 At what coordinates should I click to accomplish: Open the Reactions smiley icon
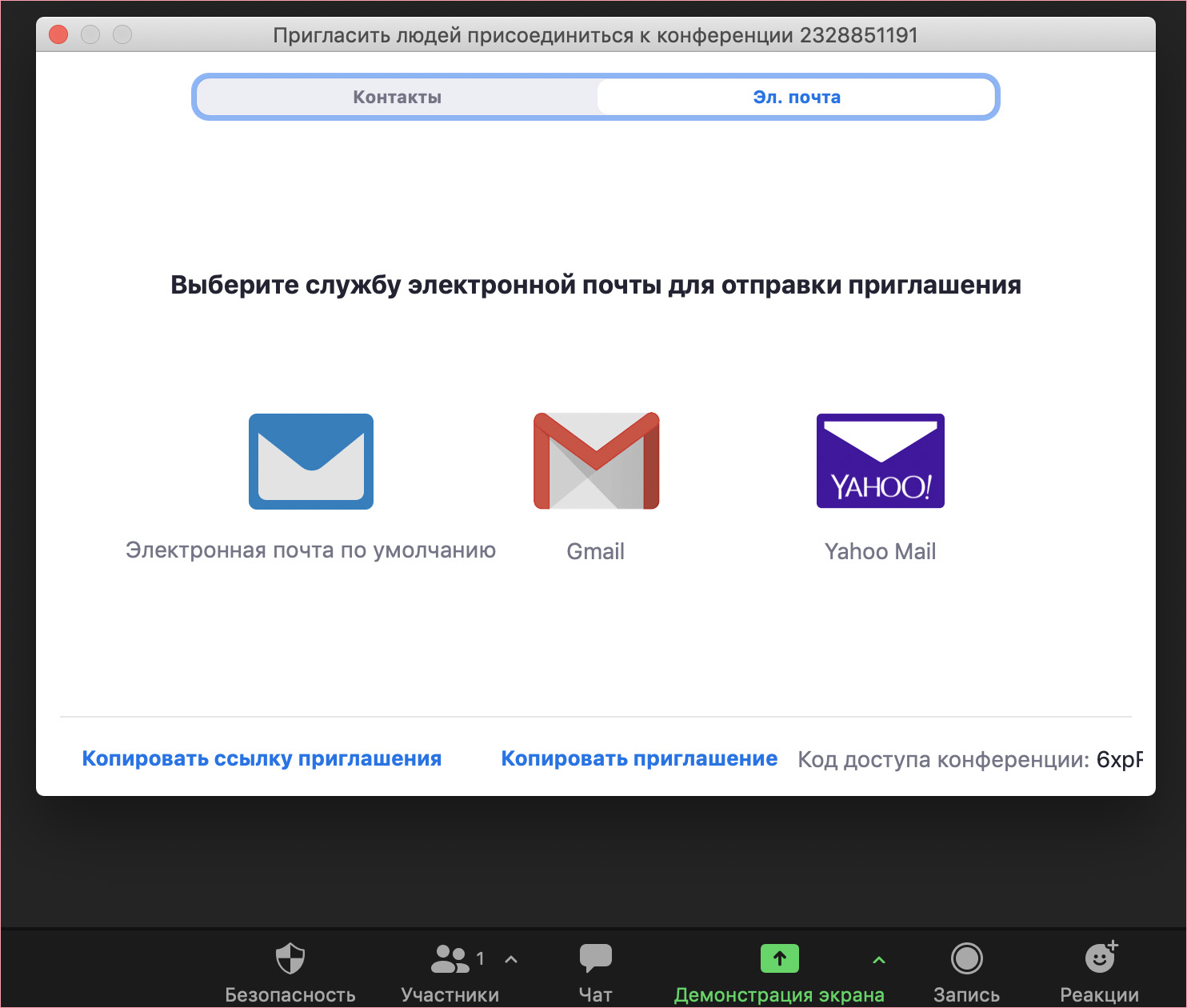pyautogui.click(x=1101, y=957)
